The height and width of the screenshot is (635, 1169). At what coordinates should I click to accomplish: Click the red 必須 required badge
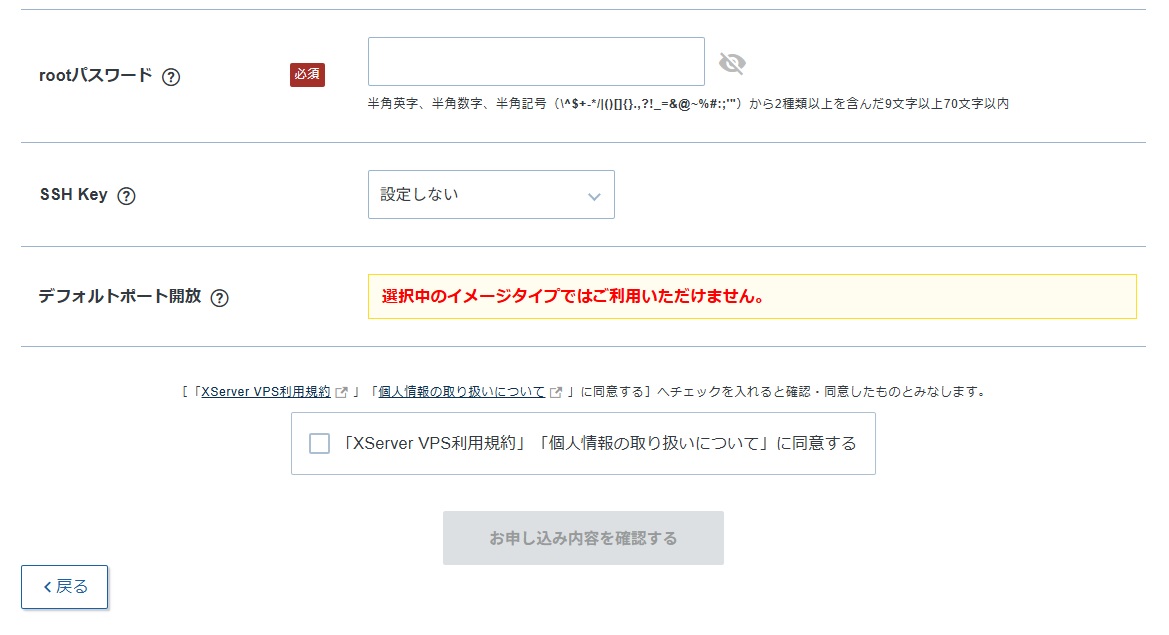(306, 74)
